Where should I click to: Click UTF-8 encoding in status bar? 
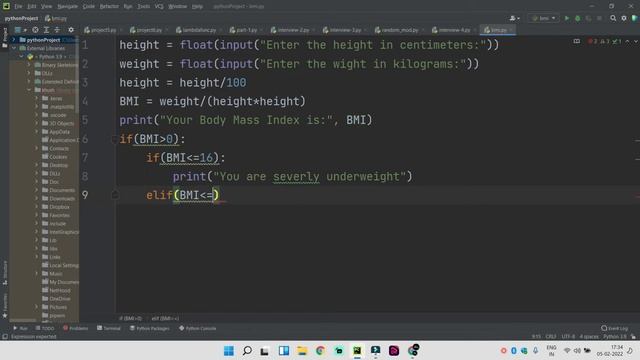pos(568,336)
